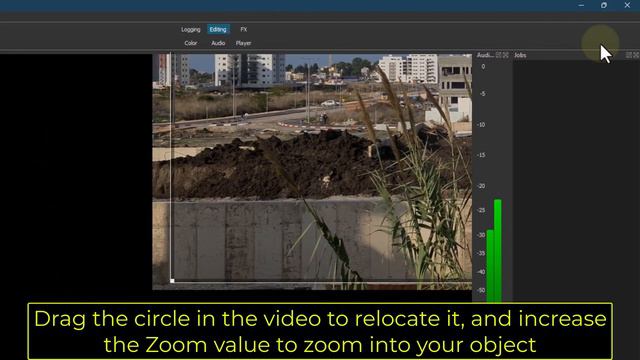
Task: Restore down the application window
Action: pyautogui.click(x=604, y=5)
